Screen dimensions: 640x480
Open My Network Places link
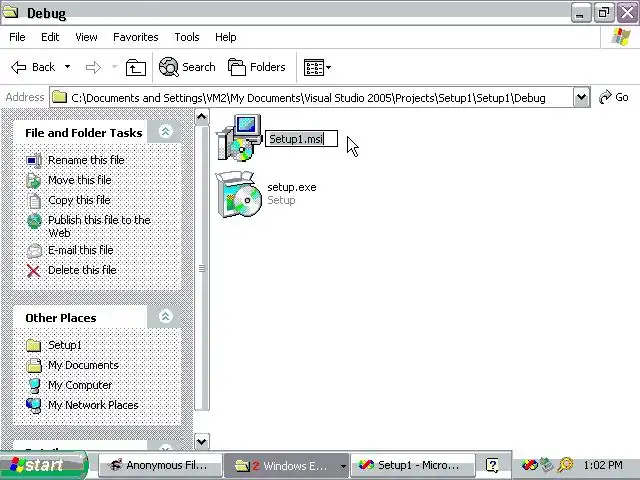pyautogui.click(x=93, y=405)
